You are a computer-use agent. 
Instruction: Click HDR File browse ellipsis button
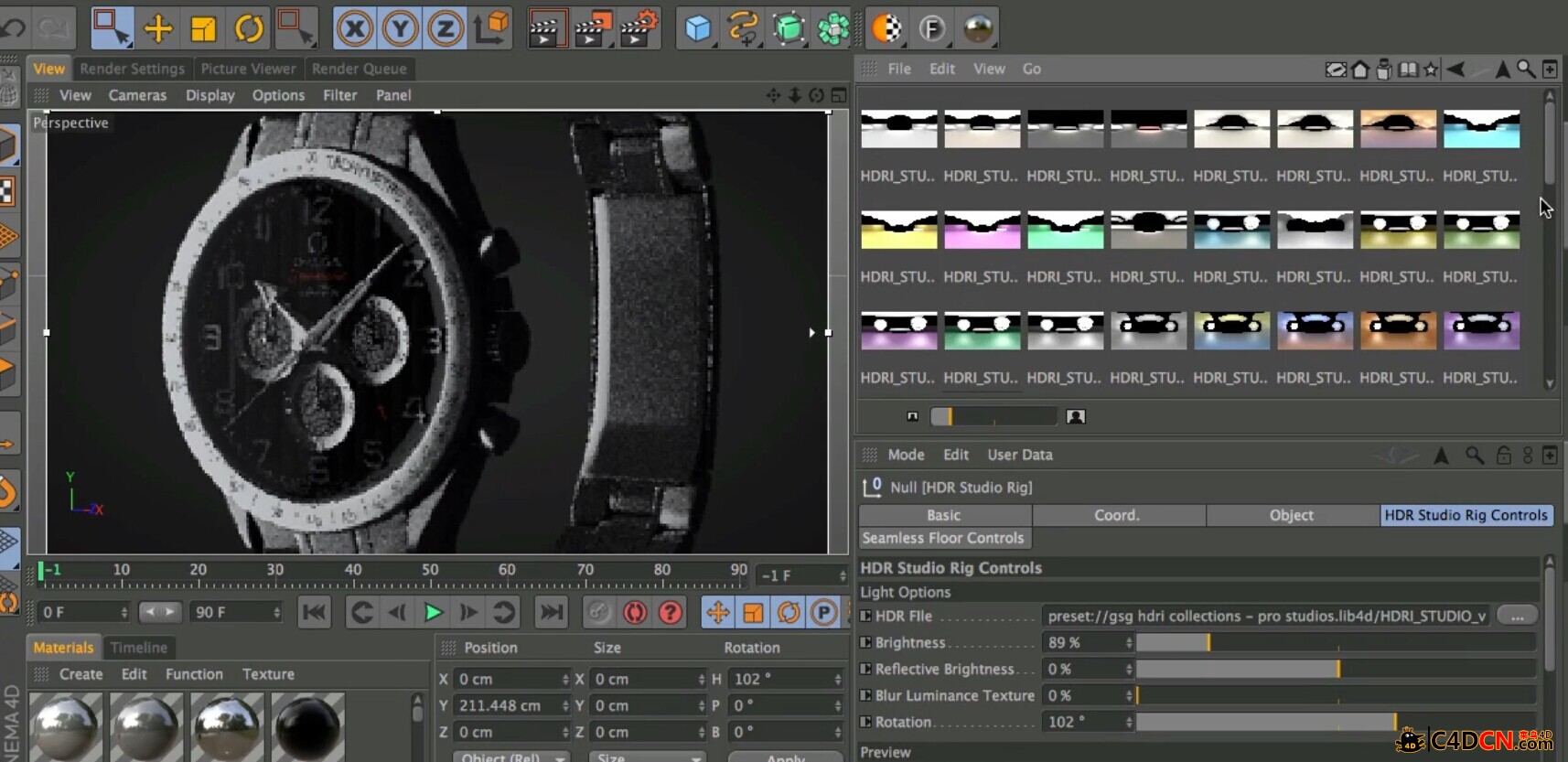click(x=1517, y=616)
